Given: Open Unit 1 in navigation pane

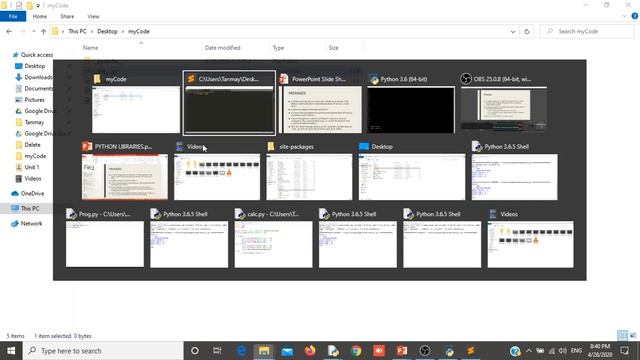Looking at the screenshot, I should click(x=27, y=167).
